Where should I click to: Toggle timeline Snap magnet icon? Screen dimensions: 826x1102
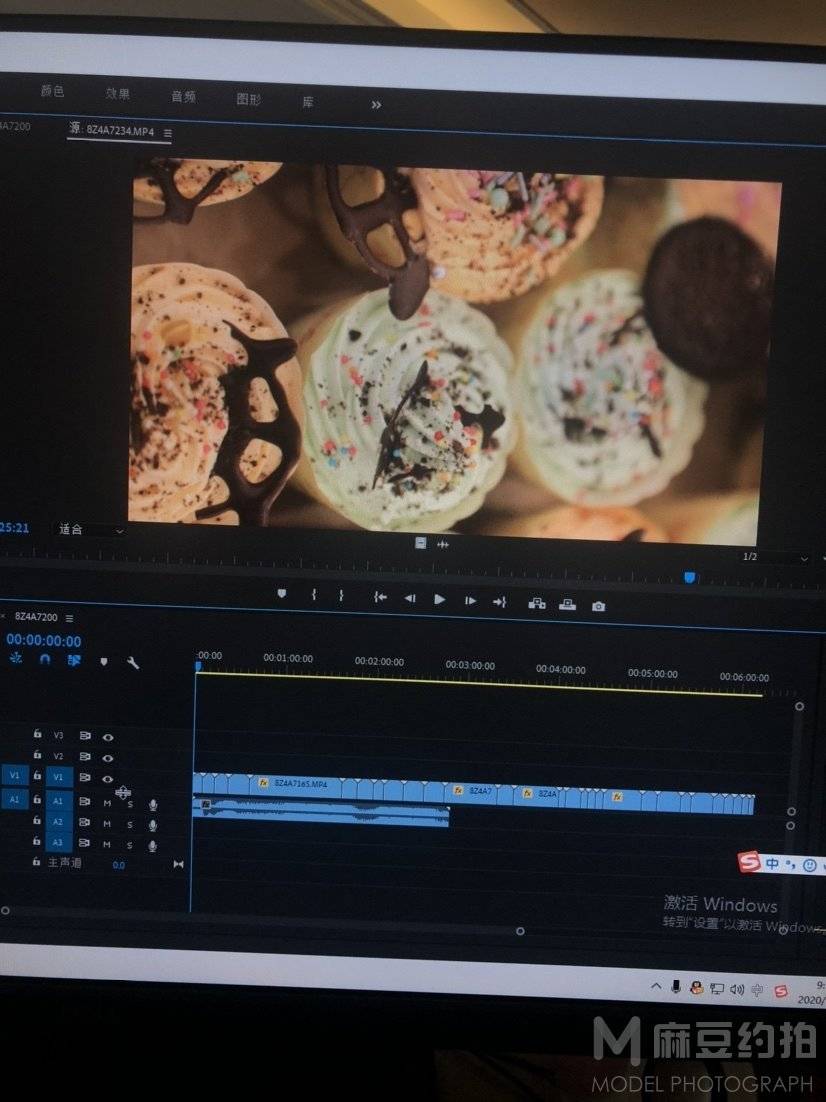[45, 659]
